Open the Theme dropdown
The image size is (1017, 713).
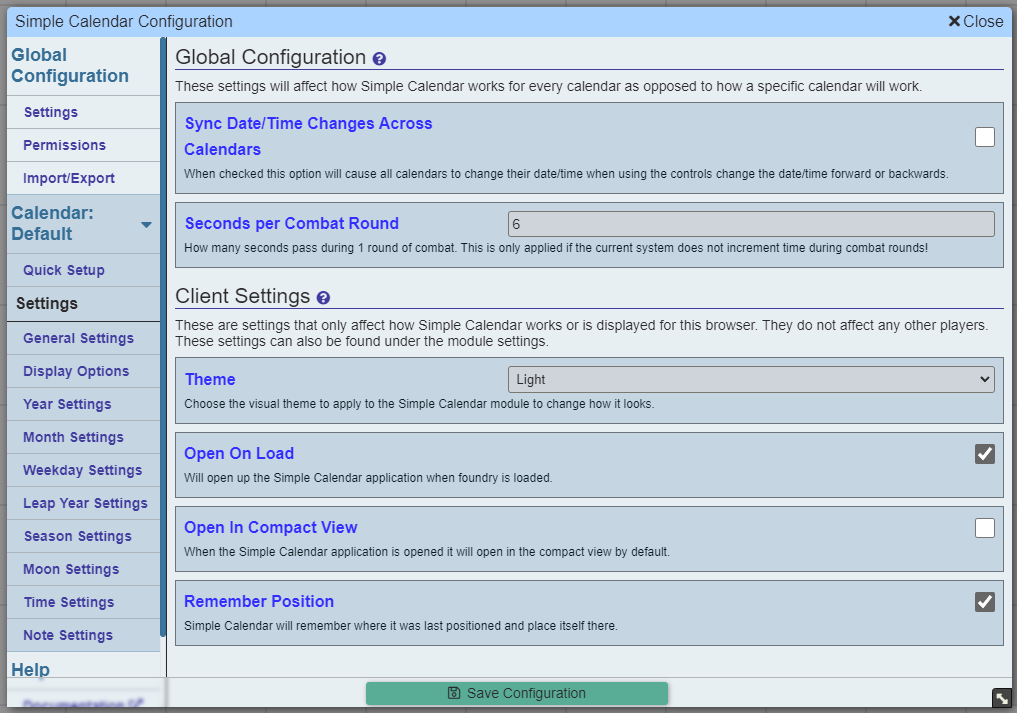coord(751,380)
